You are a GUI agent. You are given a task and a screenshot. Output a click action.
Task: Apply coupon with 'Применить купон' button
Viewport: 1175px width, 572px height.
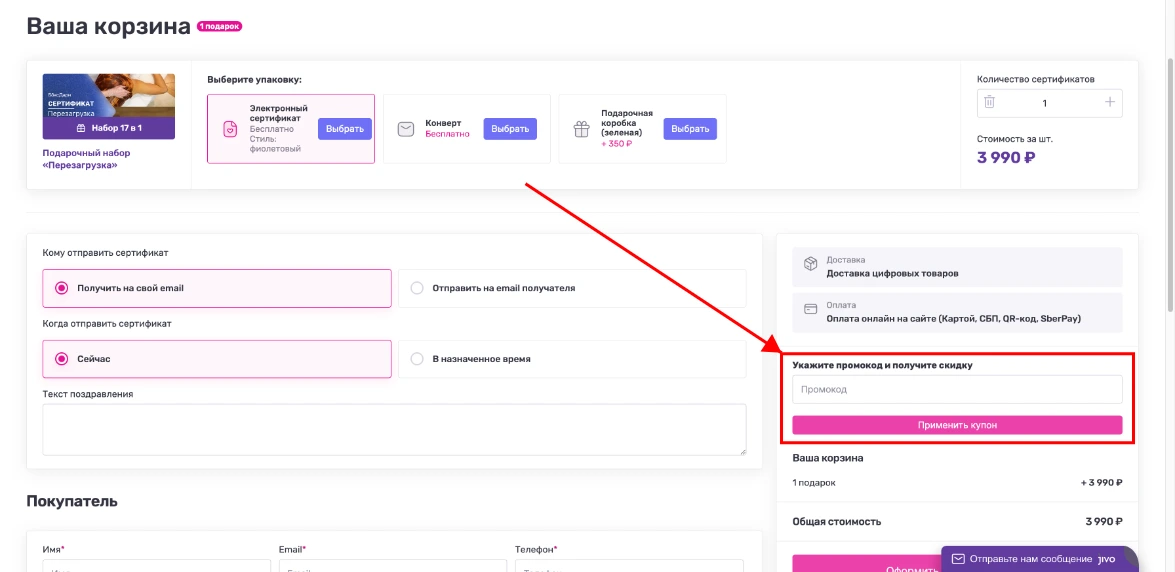coord(957,425)
